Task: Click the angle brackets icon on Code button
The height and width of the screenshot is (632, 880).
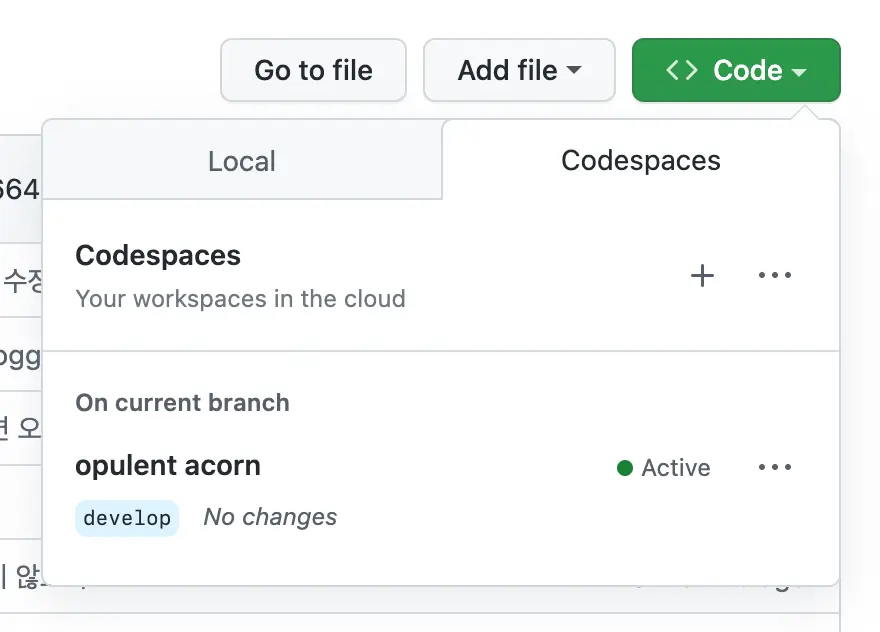Action: pyautogui.click(x=682, y=71)
